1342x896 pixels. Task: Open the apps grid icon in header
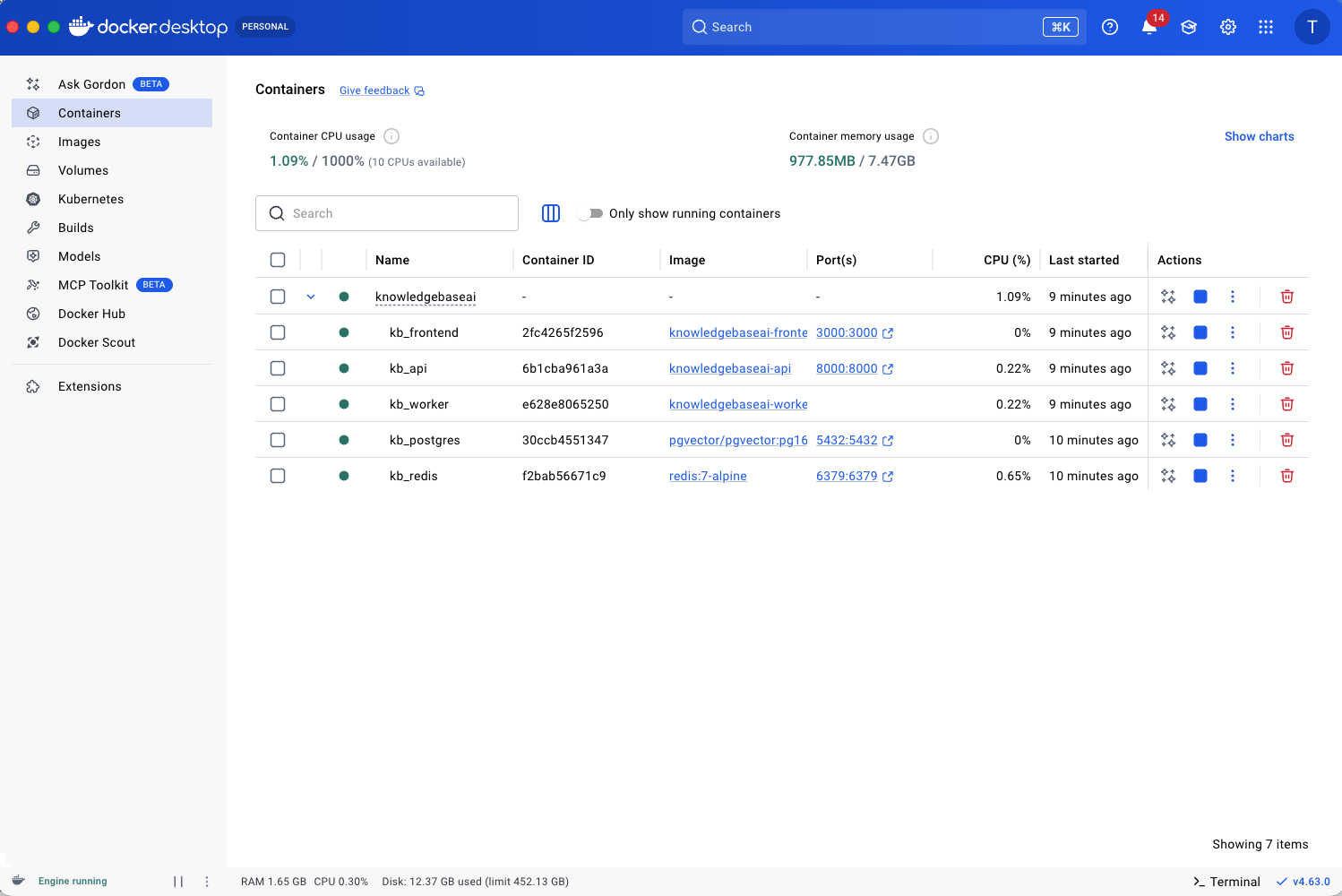coord(1266,27)
